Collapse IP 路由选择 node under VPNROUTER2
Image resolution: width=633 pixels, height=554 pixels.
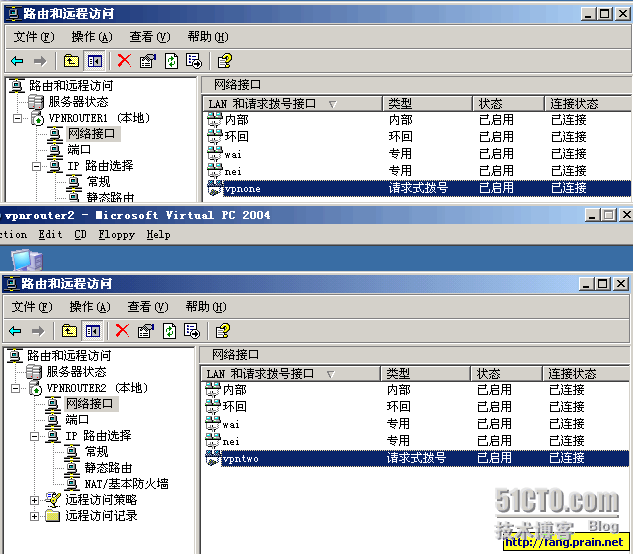35,436
